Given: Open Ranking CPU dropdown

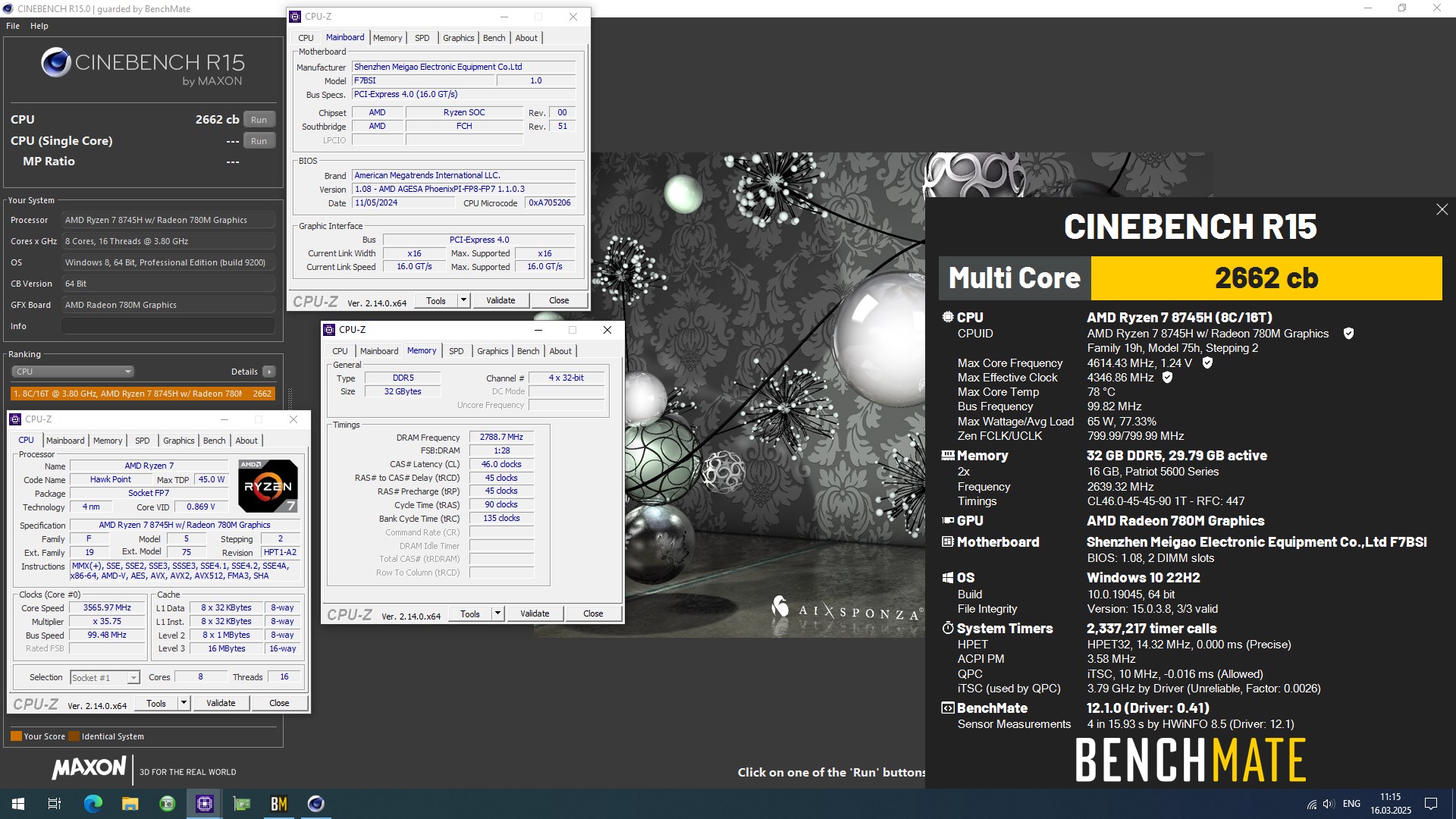Looking at the screenshot, I should click(73, 372).
